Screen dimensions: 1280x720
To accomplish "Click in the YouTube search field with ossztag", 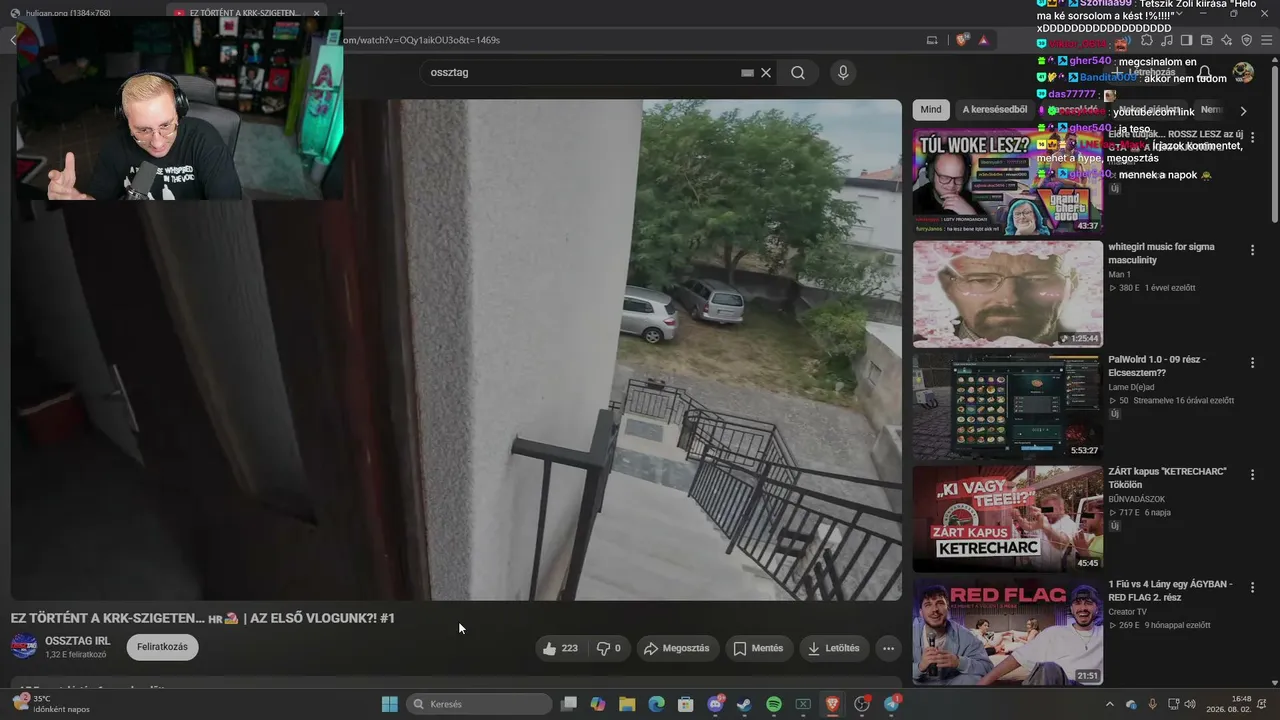I will tap(584, 72).
